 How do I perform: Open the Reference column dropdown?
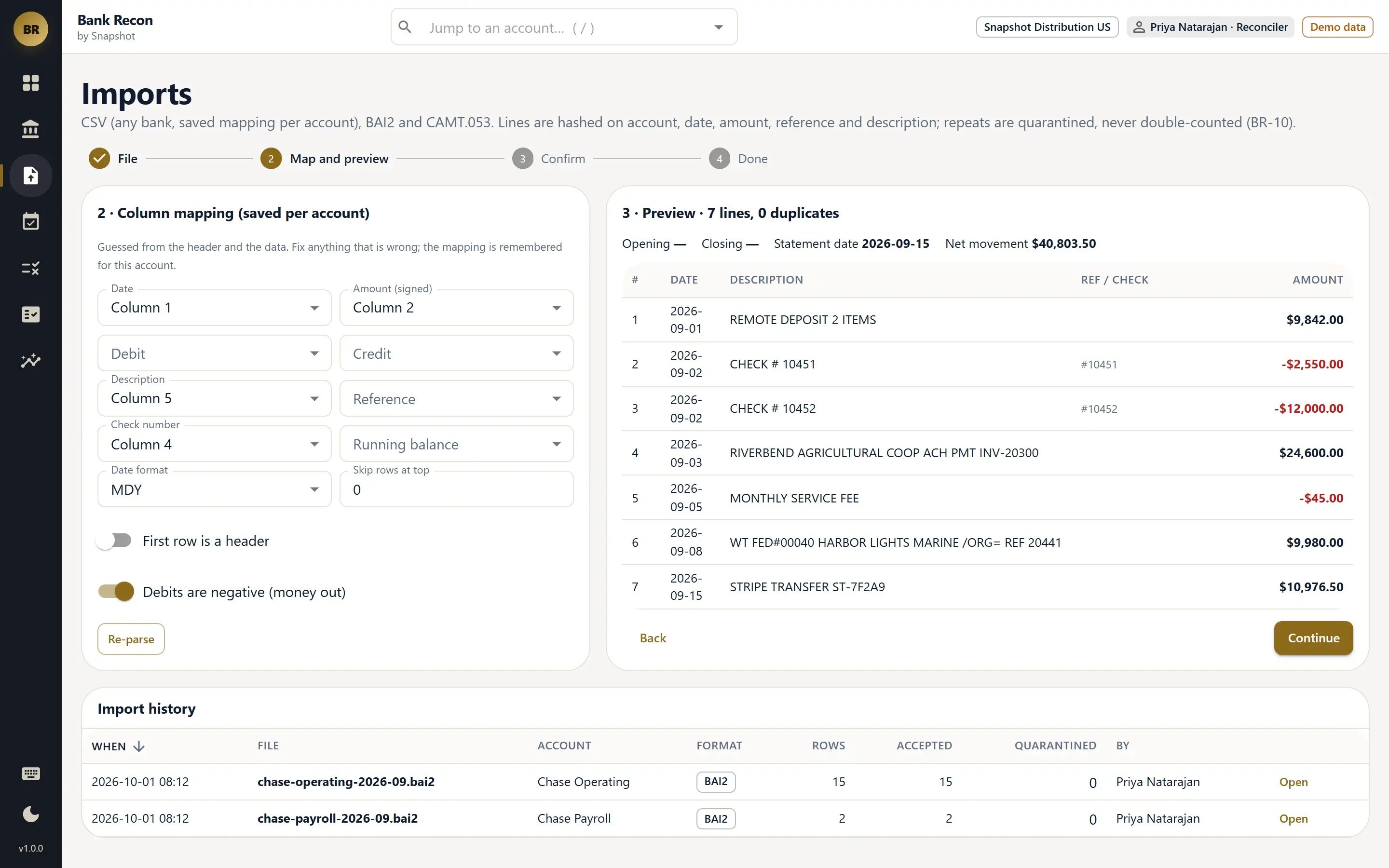[x=456, y=398]
